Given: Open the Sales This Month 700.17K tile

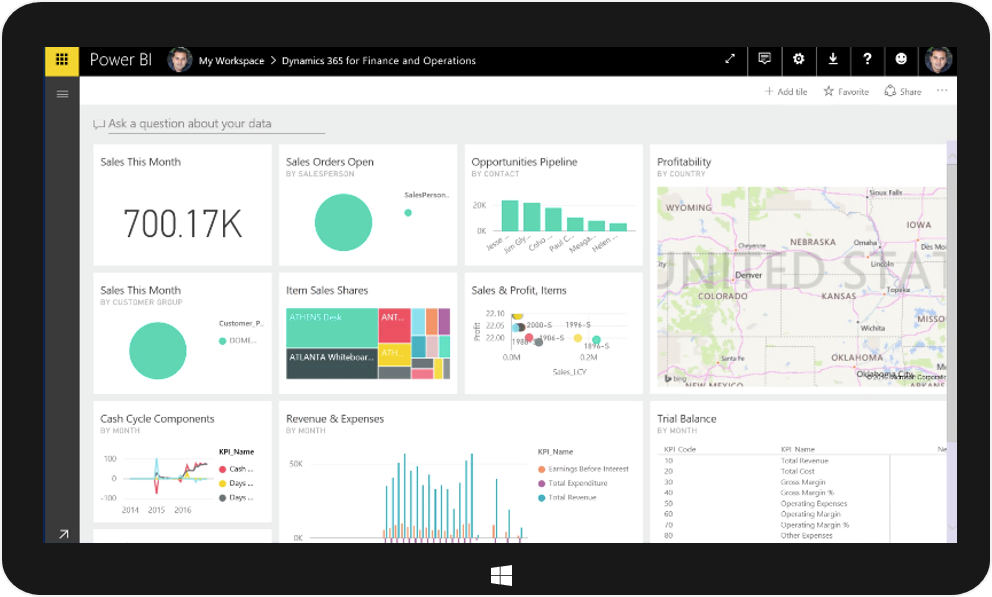Looking at the screenshot, I should coord(182,205).
